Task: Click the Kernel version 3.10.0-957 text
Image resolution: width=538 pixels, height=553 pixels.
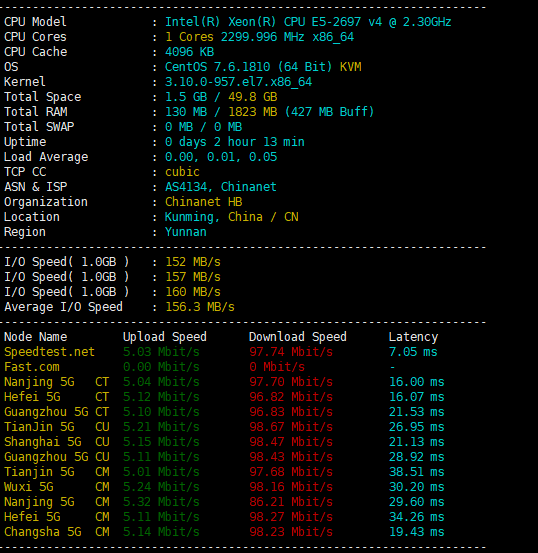Action: tap(238, 82)
